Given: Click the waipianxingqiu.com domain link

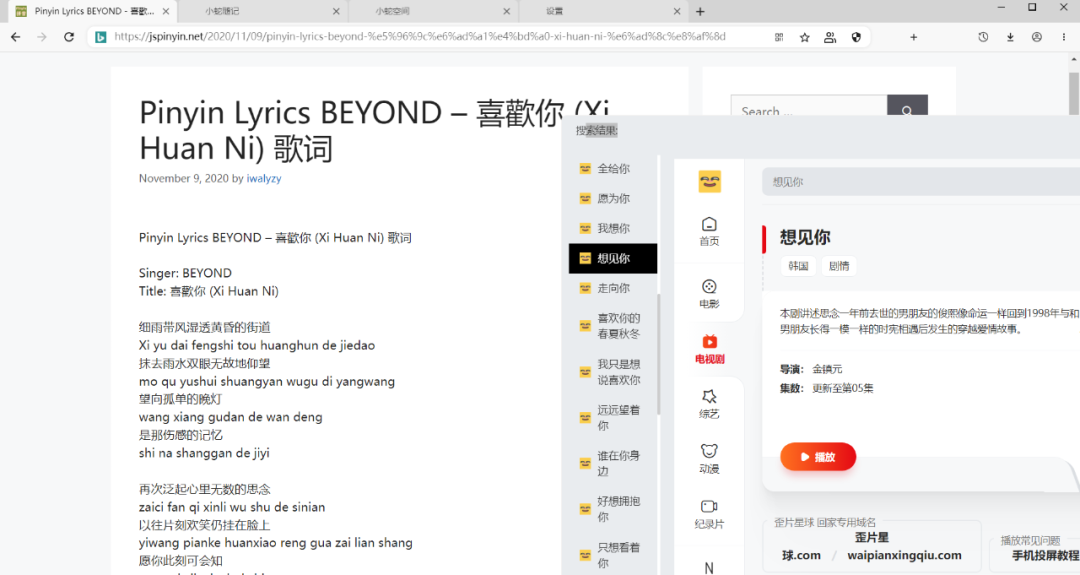Looking at the screenshot, I should 904,555.
